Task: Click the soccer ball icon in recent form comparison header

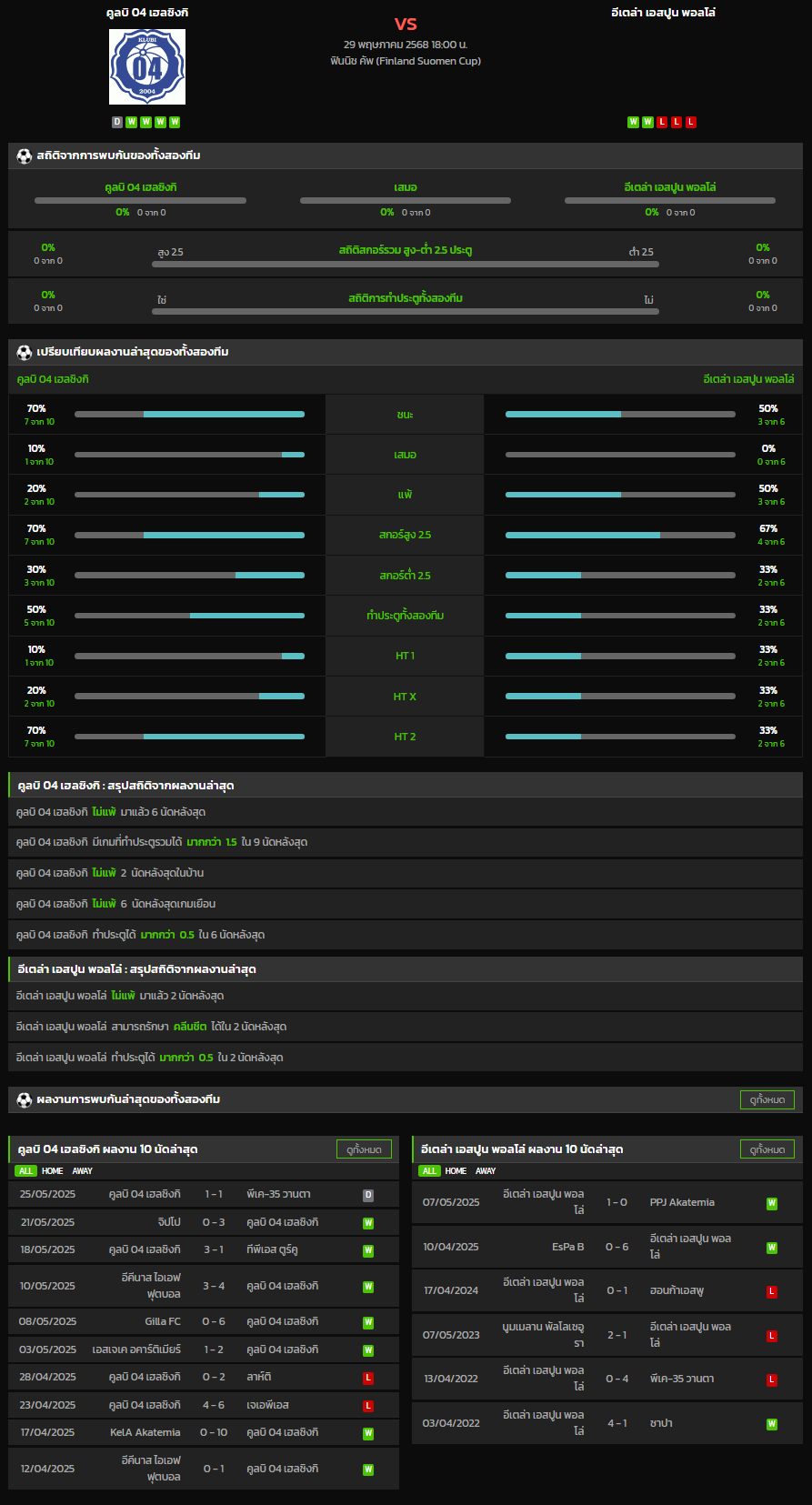Action: pos(25,352)
